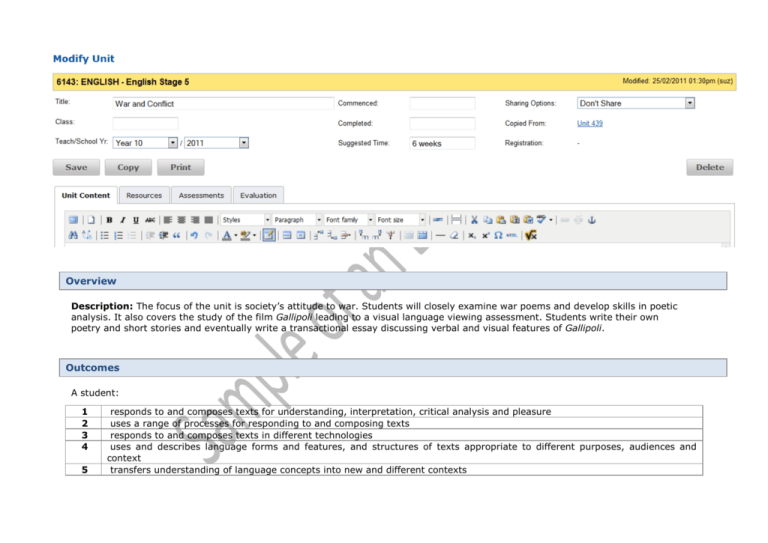
Task: Toggle bold formatting in editor toolbar
Action: pyautogui.click(x=109, y=219)
